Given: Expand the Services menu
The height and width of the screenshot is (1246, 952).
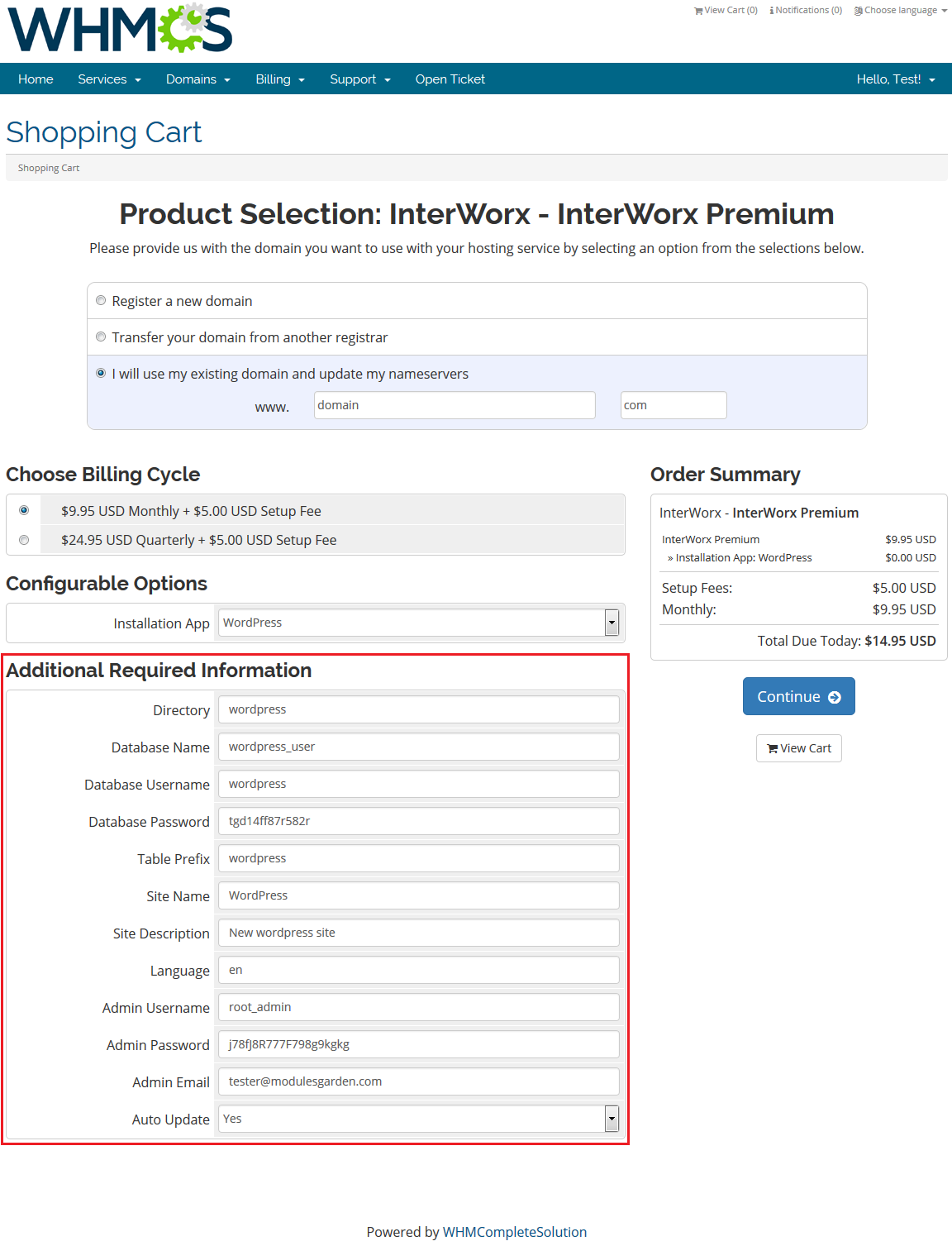Looking at the screenshot, I should (x=110, y=79).
